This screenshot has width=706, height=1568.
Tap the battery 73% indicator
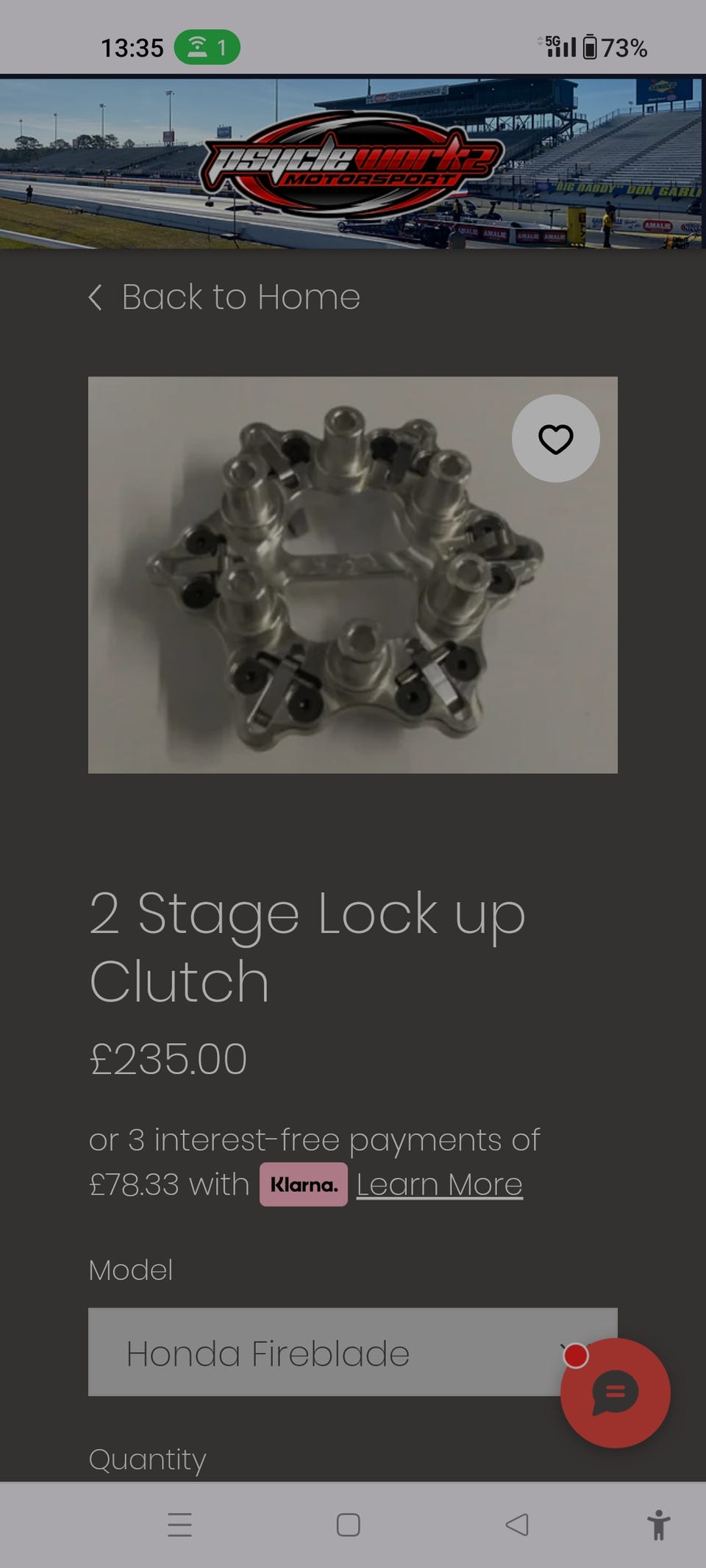pyautogui.click(x=616, y=47)
